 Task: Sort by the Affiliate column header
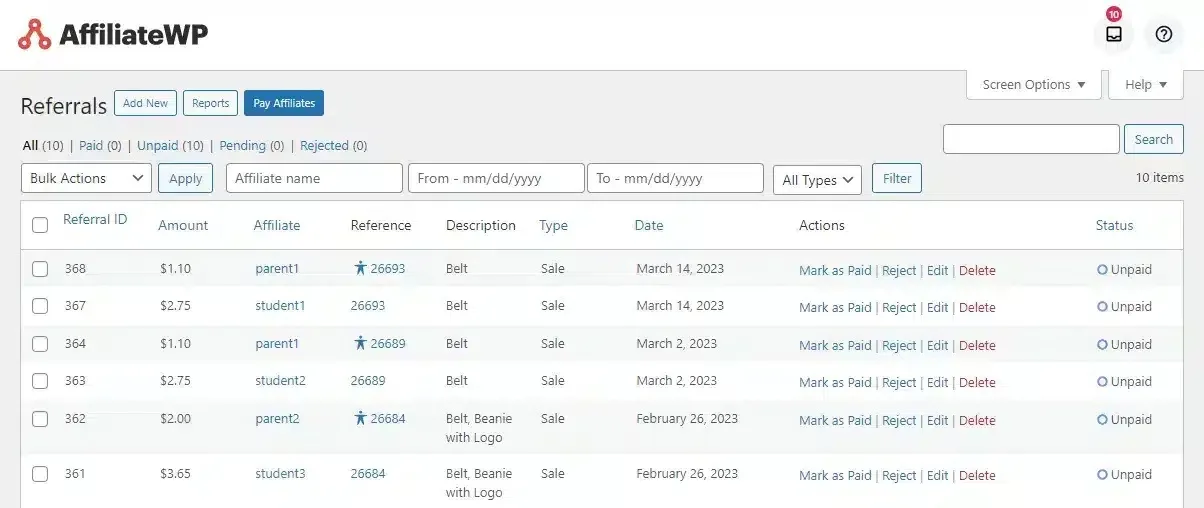[x=277, y=225]
